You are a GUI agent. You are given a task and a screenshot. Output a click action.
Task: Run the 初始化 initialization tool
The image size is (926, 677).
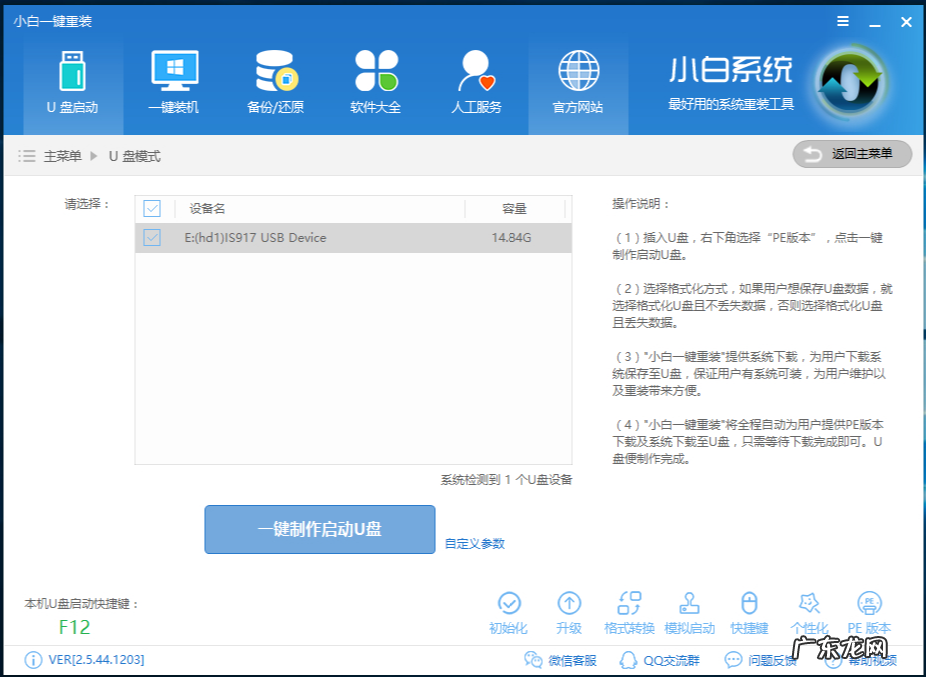510,611
